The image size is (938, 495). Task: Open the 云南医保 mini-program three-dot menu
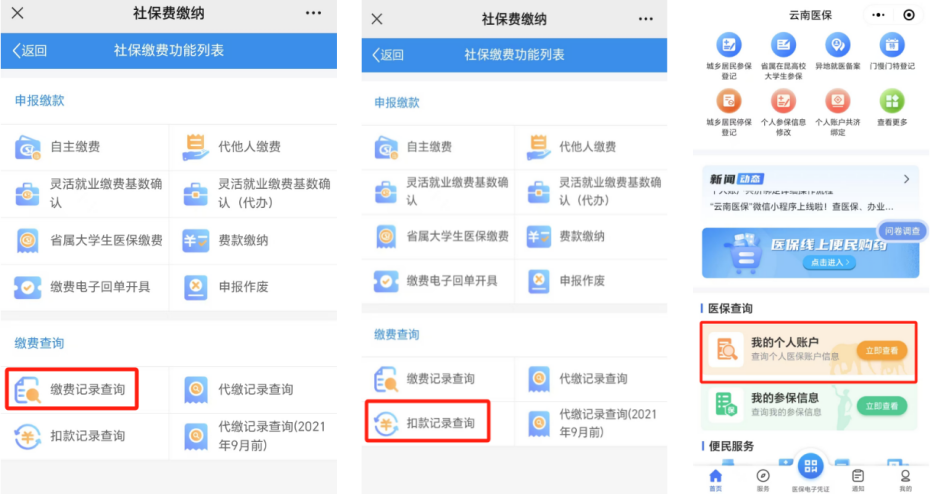880,15
